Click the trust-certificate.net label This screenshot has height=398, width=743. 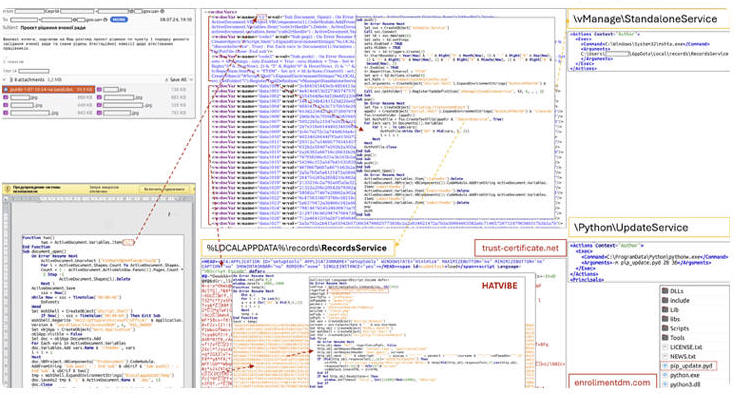(520, 248)
